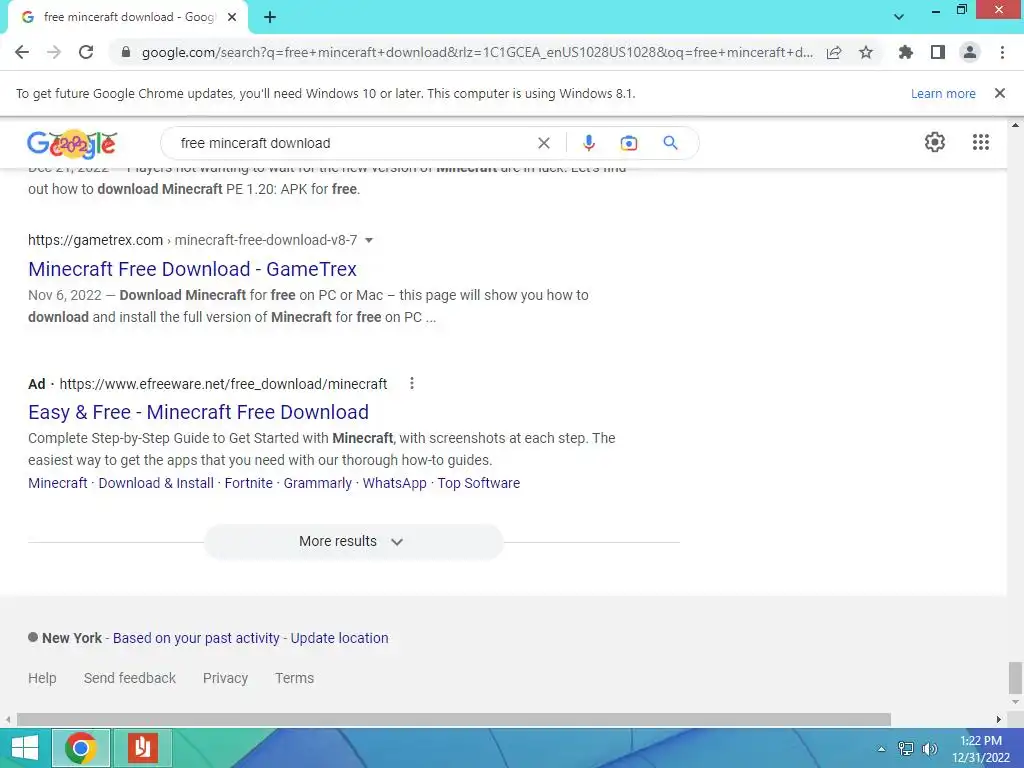The height and width of the screenshot is (768, 1024).
Task: Click the Fortnite sitelink
Action: (249, 483)
